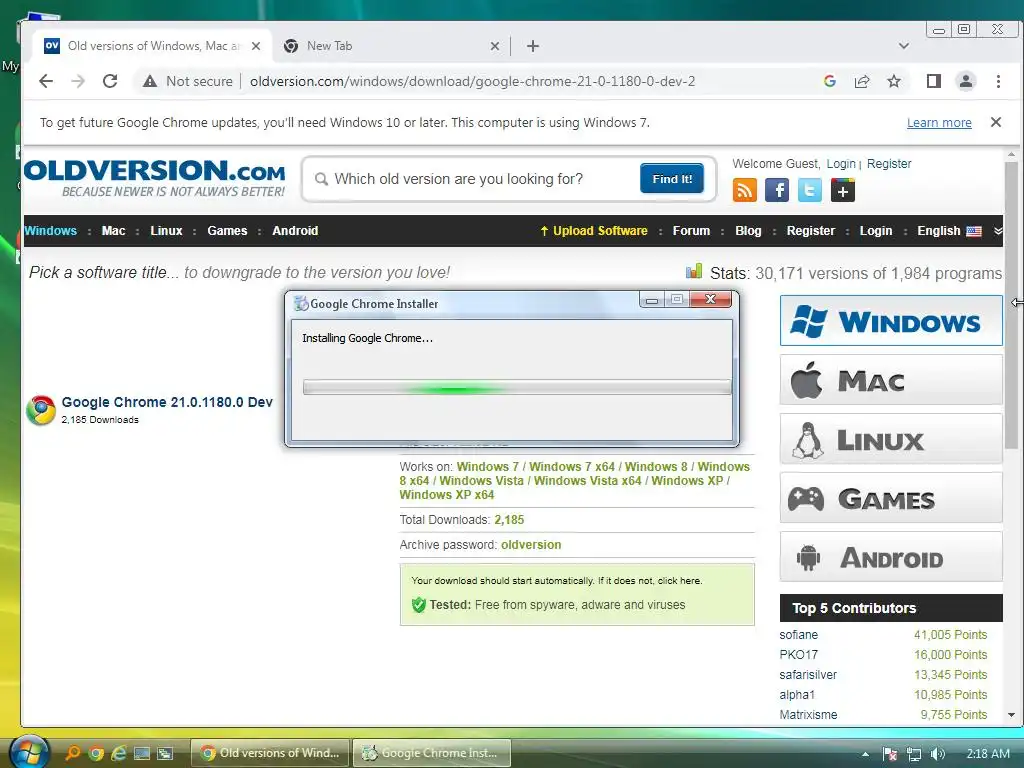1024x768 pixels.
Task: Open Chrome side panel icon
Action: point(934,81)
